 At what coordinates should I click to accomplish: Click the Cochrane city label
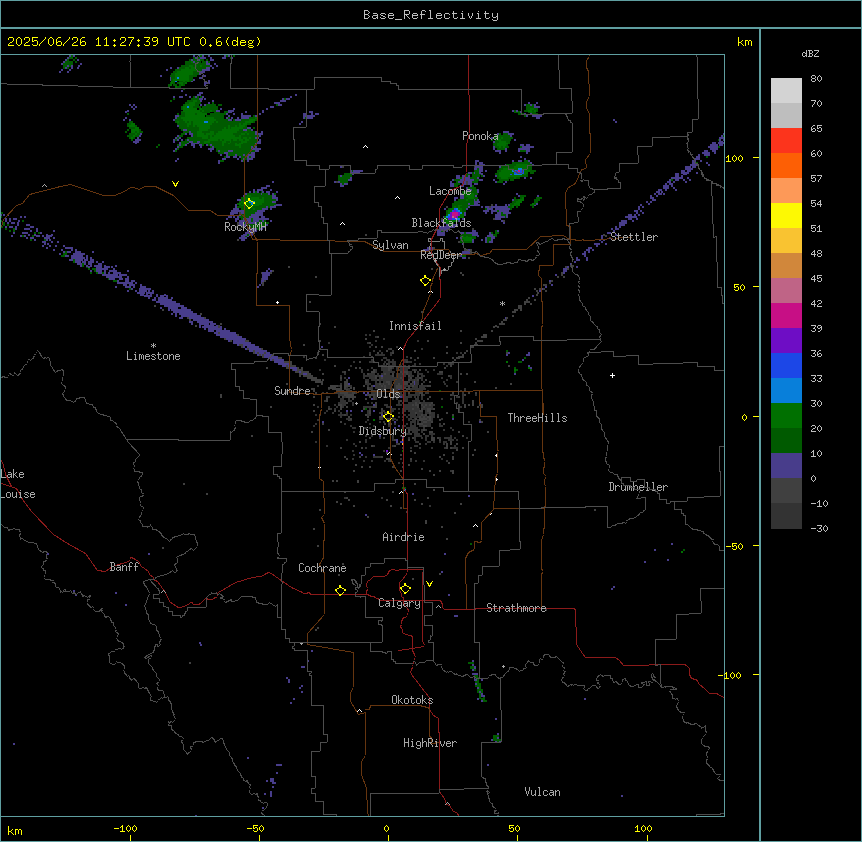[x=322, y=568]
